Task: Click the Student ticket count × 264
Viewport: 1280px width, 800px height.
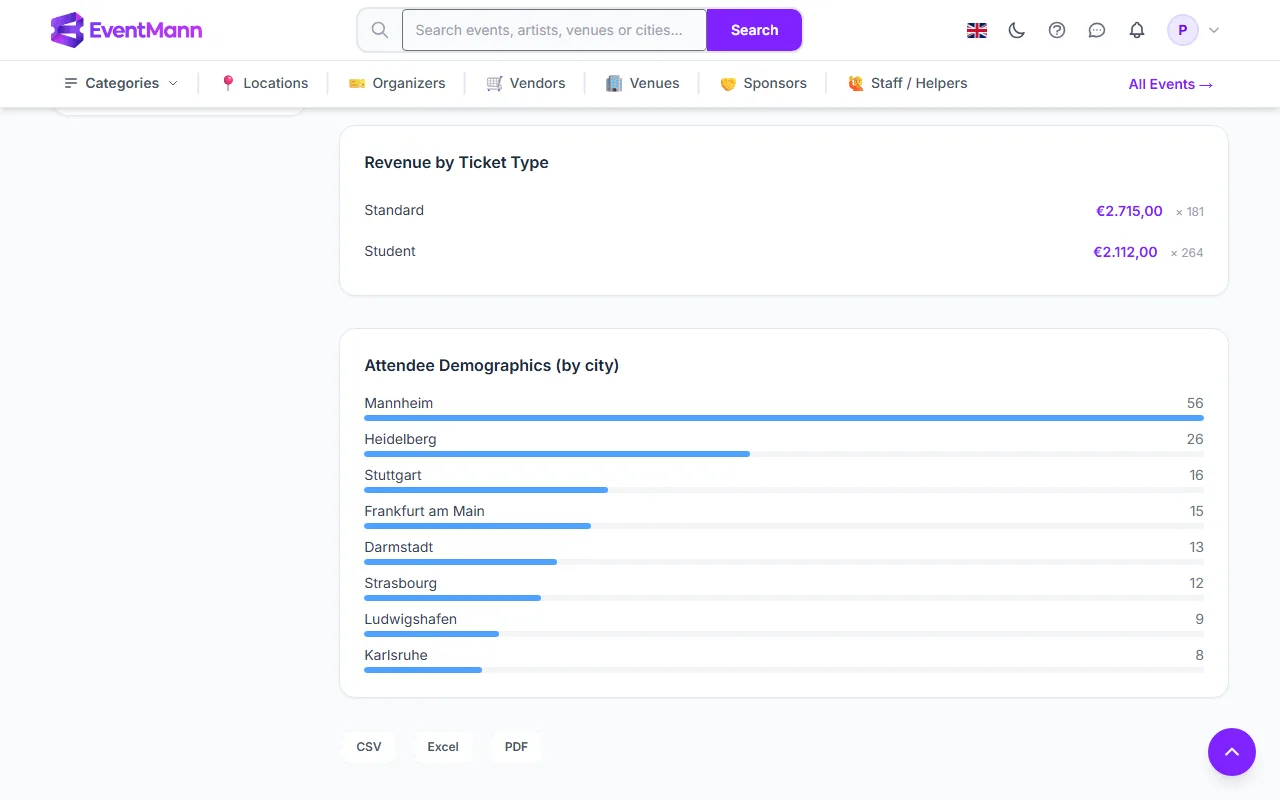Action: point(1187,253)
